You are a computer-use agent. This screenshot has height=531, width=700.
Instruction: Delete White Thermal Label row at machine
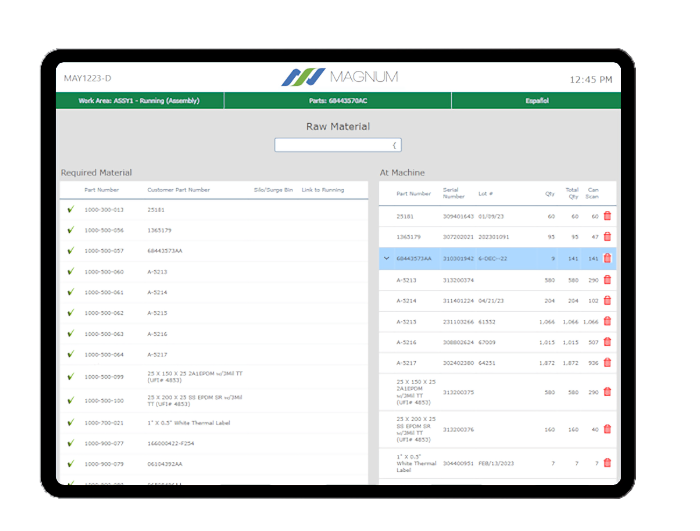pos(607,463)
